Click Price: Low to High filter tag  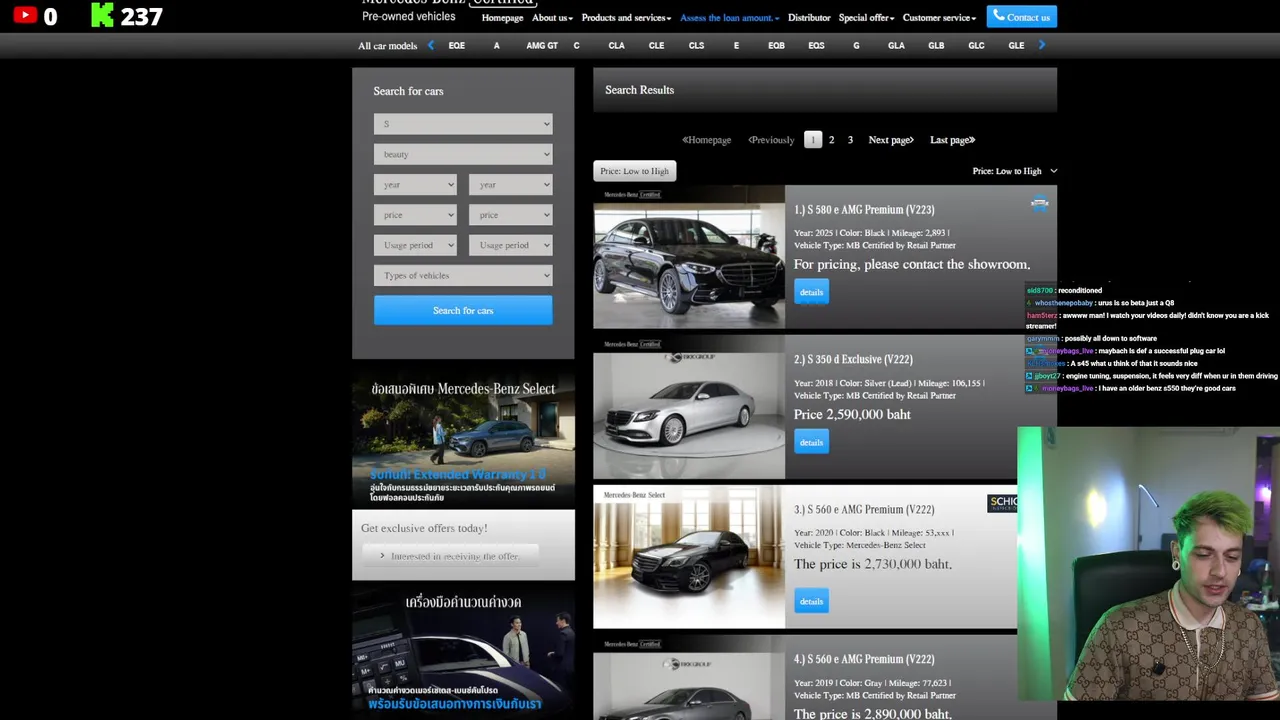coord(634,171)
